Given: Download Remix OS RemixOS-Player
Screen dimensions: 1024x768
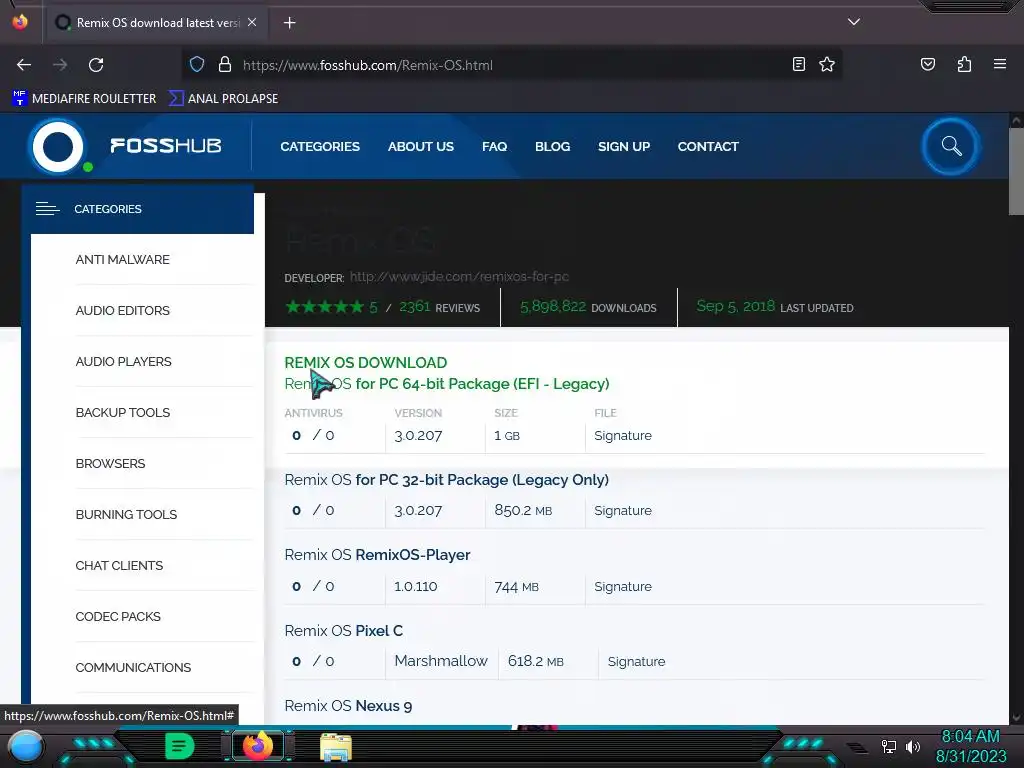Looking at the screenshot, I should [x=377, y=554].
